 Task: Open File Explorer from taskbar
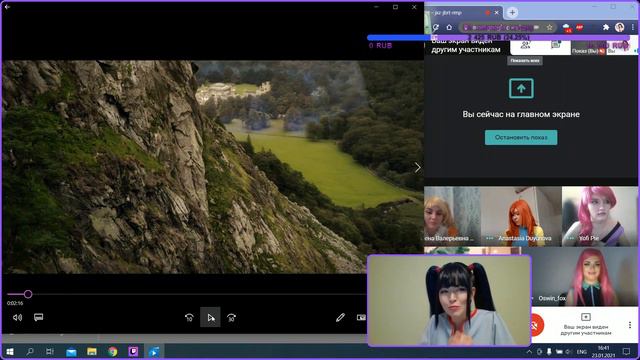tap(92, 351)
